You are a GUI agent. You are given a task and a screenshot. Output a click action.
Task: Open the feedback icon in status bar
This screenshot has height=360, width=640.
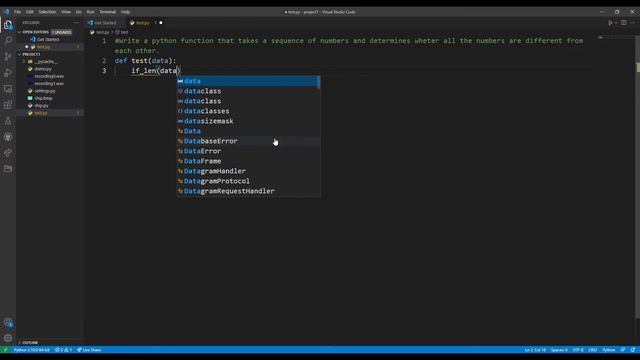623,350
